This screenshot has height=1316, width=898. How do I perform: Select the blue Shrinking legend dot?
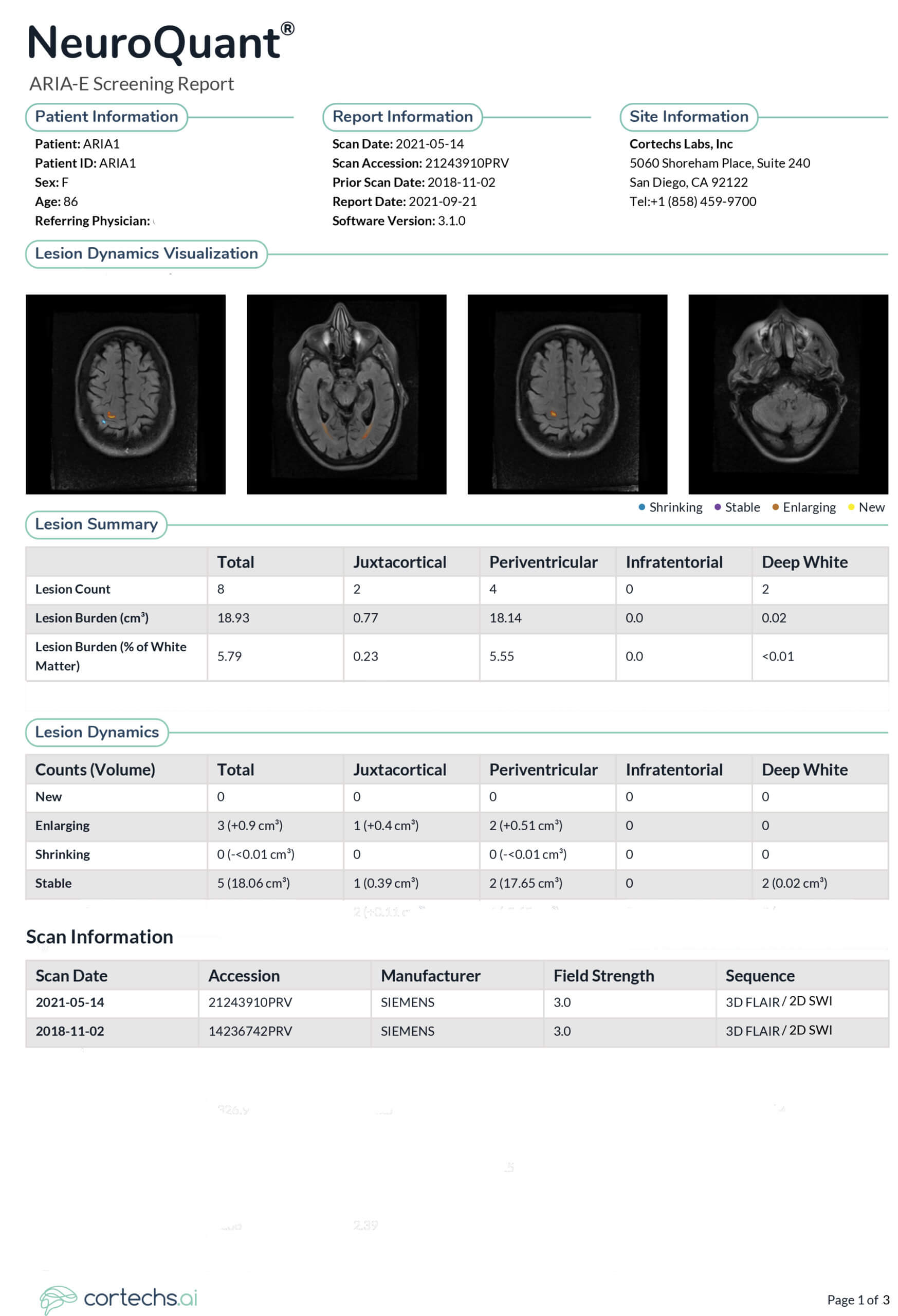pyautogui.click(x=642, y=507)
